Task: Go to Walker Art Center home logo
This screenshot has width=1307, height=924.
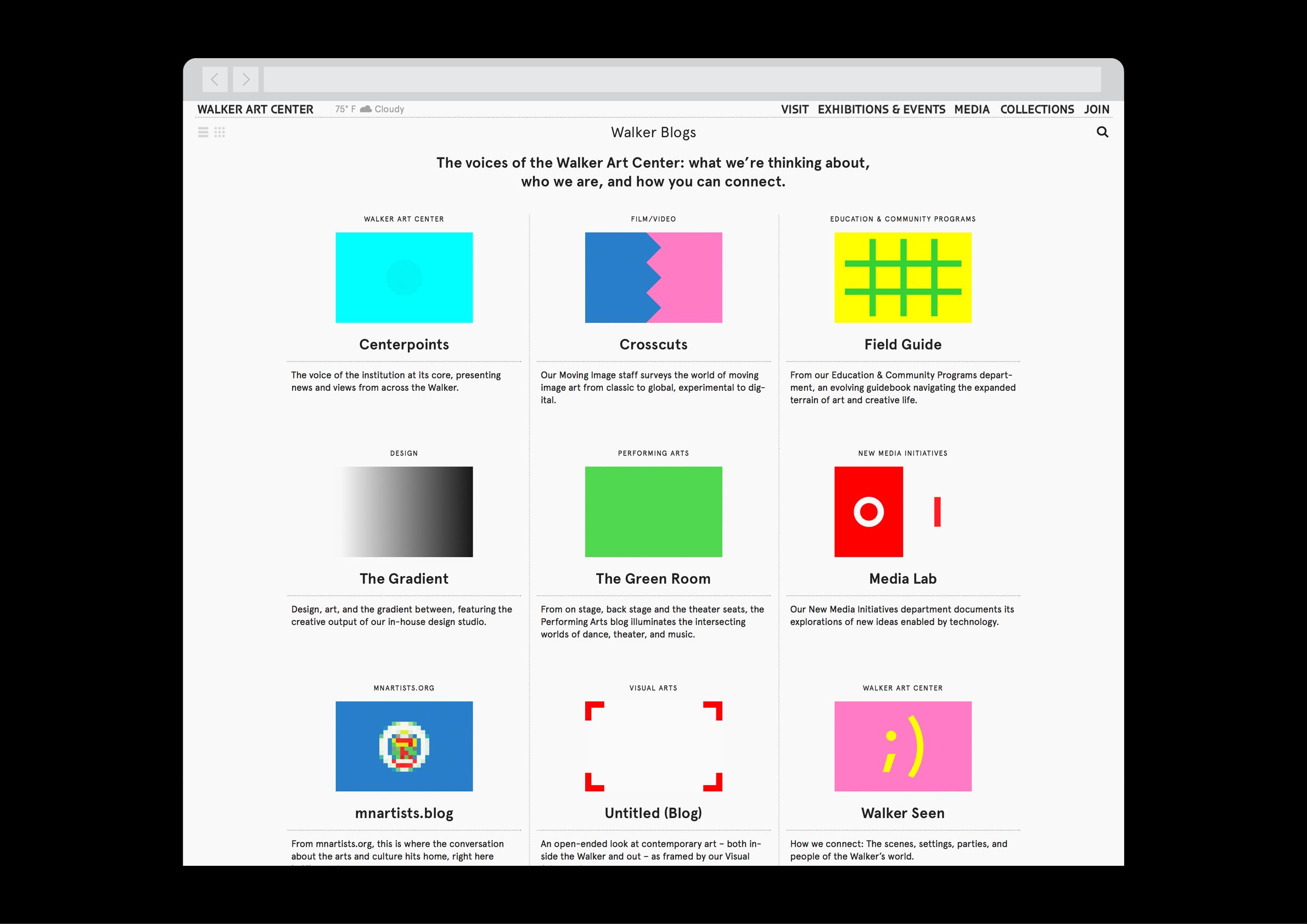Action: pyautogui.click(x=255, y=109)
